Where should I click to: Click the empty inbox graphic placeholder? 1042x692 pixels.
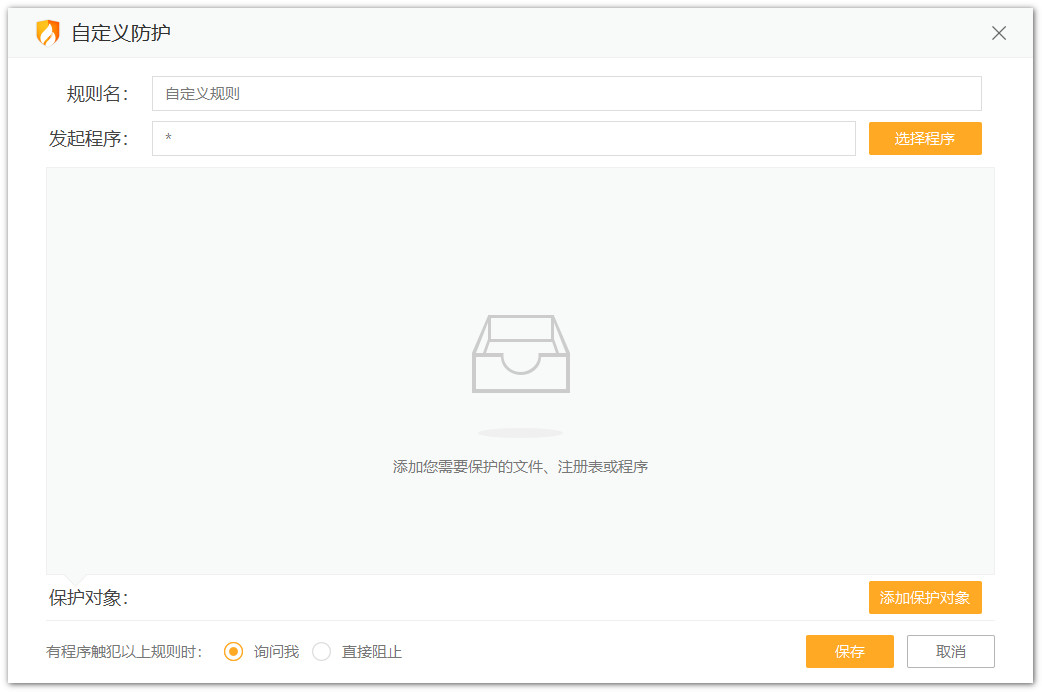(521, 354)
